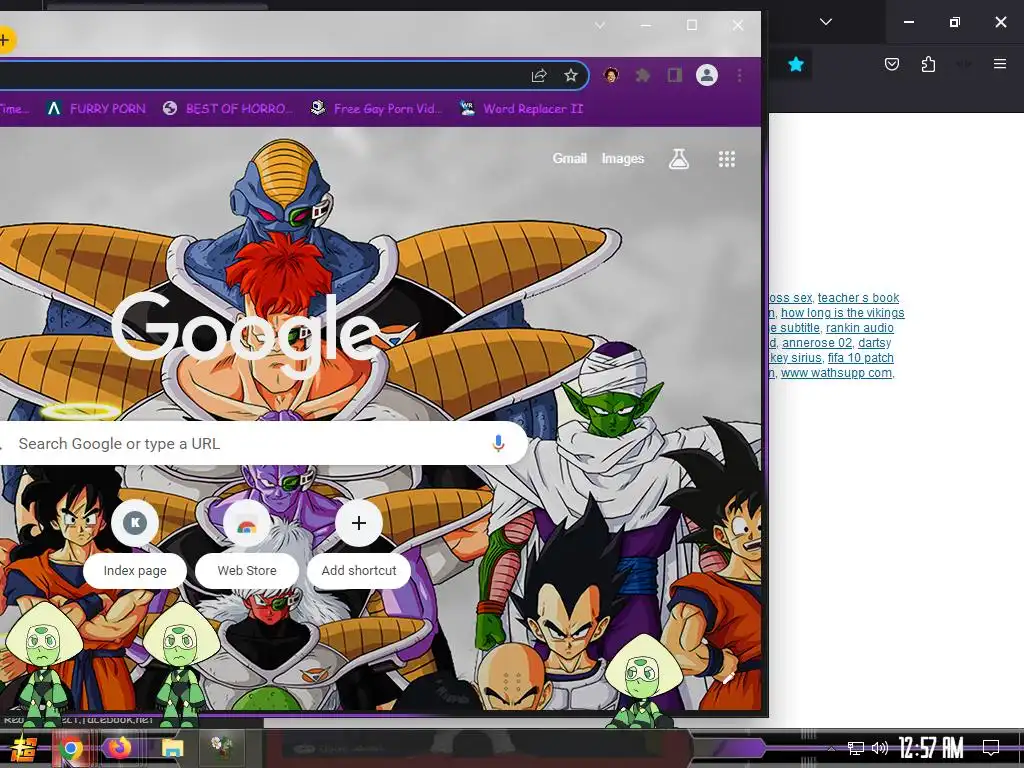Click the Gmail link
This screenshot has width=1024, height=768.
pos(569,158)
